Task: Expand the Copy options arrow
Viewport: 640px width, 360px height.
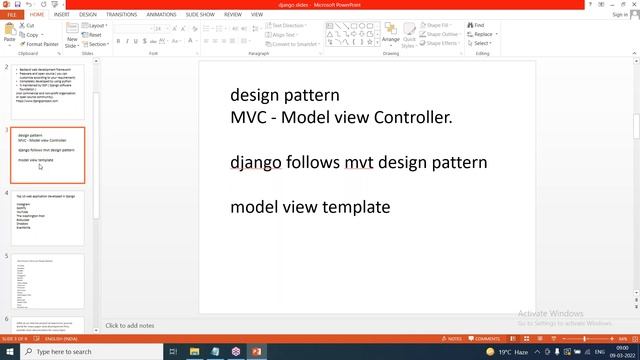Action: (42, 35)
